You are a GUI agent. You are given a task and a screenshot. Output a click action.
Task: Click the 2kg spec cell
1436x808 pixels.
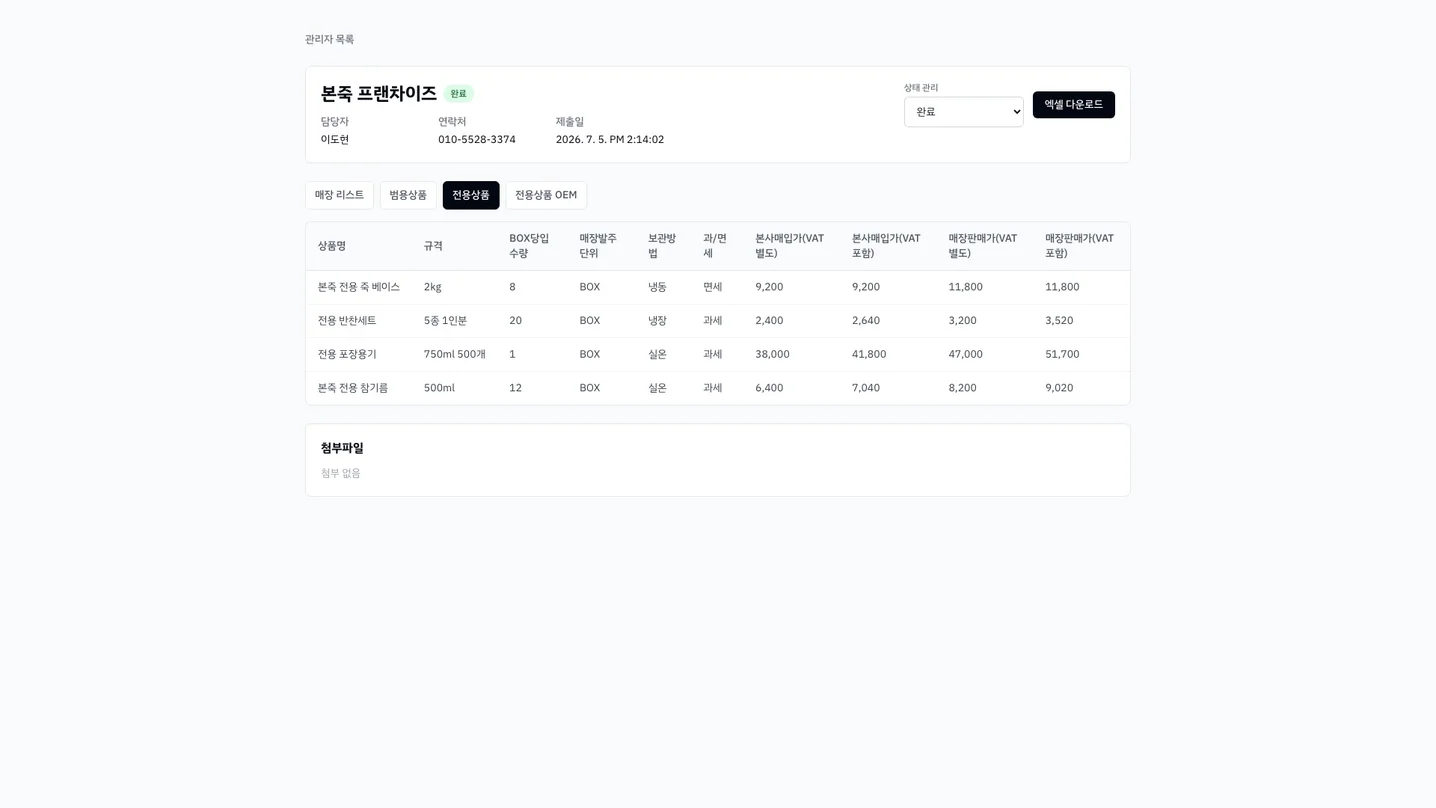(432, 287)
